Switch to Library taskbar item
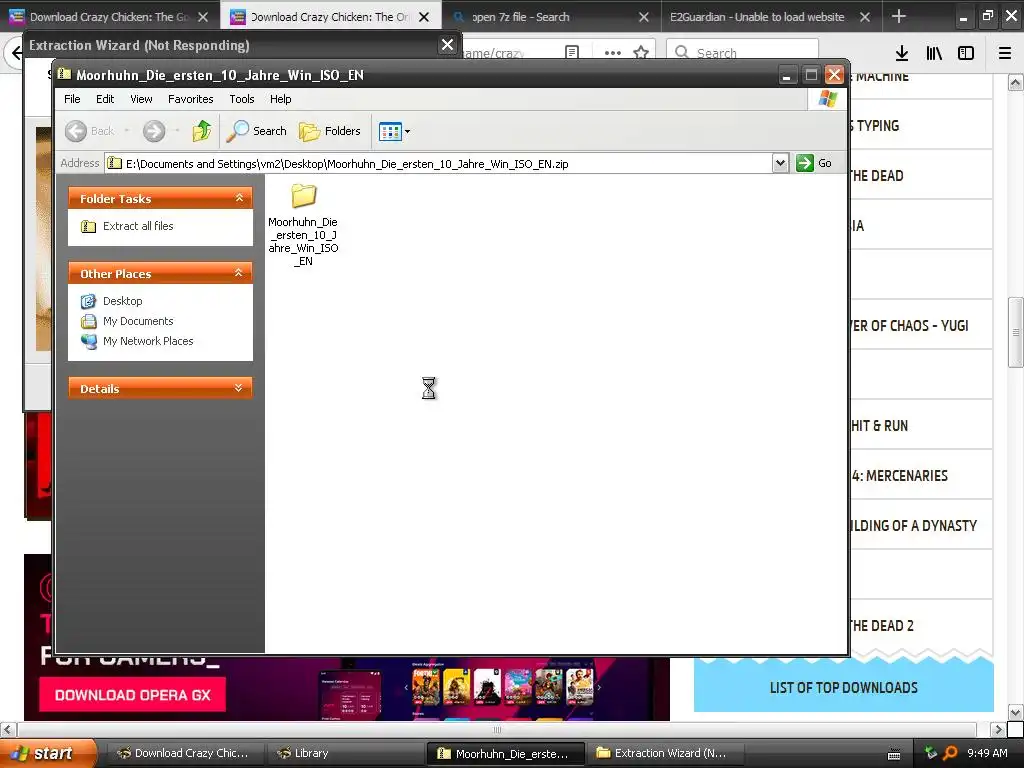Image resolution: width=1024 pixels, height=768 pixels. (x=343, y=753)
